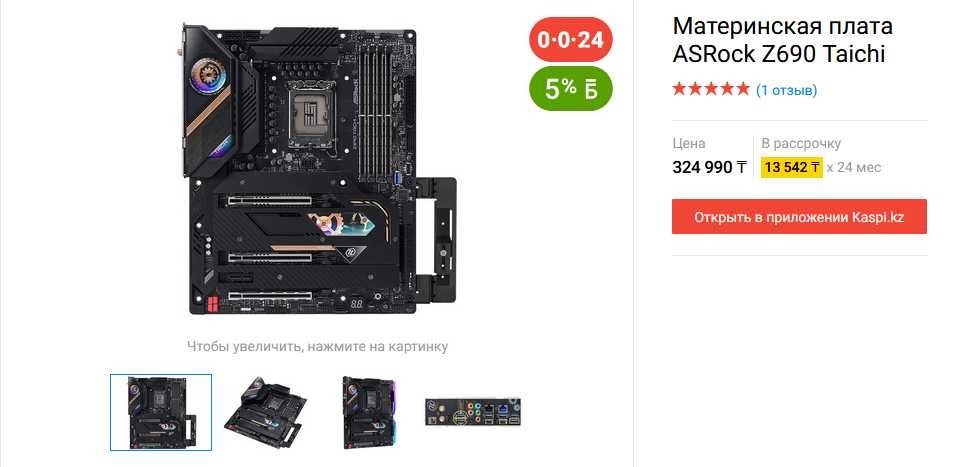Open the (1 отзыв) reviews link
Image resolution: width=962 pixels, height=467 pixels.
(786, 90)
